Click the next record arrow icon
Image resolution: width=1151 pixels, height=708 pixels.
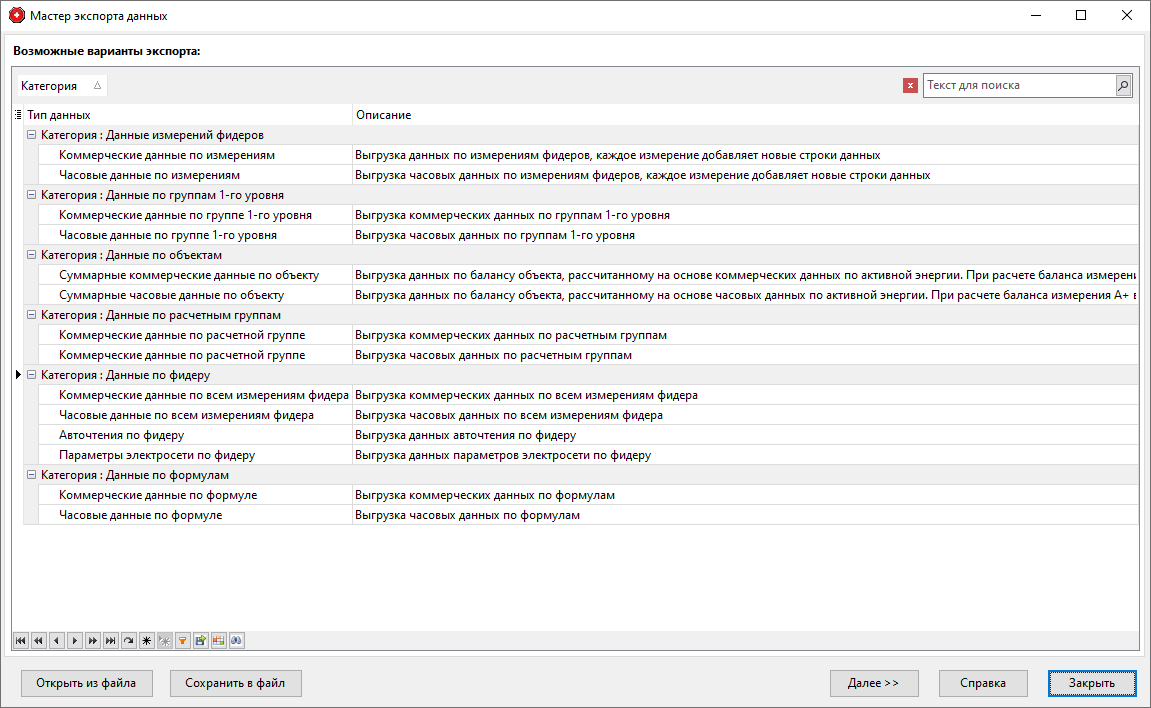coord(75,640)
